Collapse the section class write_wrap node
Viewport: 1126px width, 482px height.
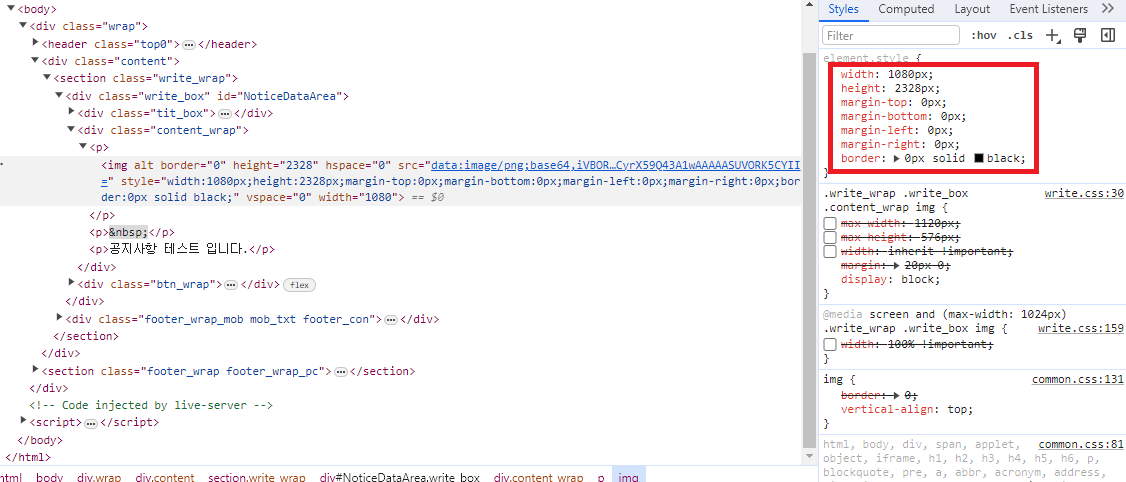click(47, 78)
